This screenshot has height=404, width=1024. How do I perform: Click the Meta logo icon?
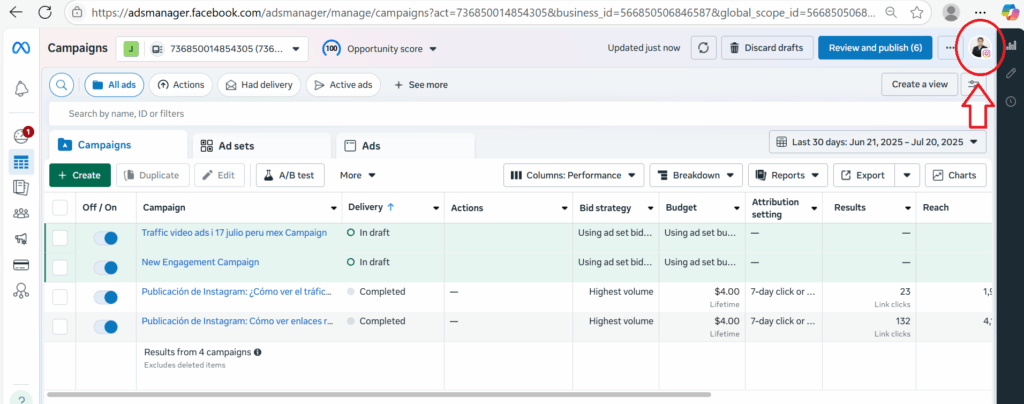[x=21, y=48]
